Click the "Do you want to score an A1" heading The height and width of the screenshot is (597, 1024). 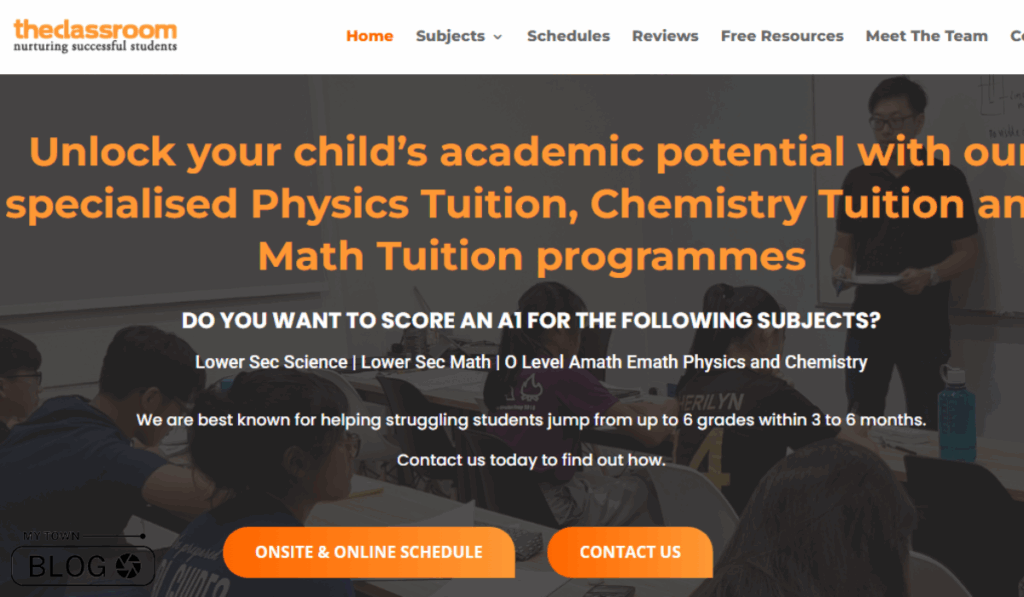531,322
